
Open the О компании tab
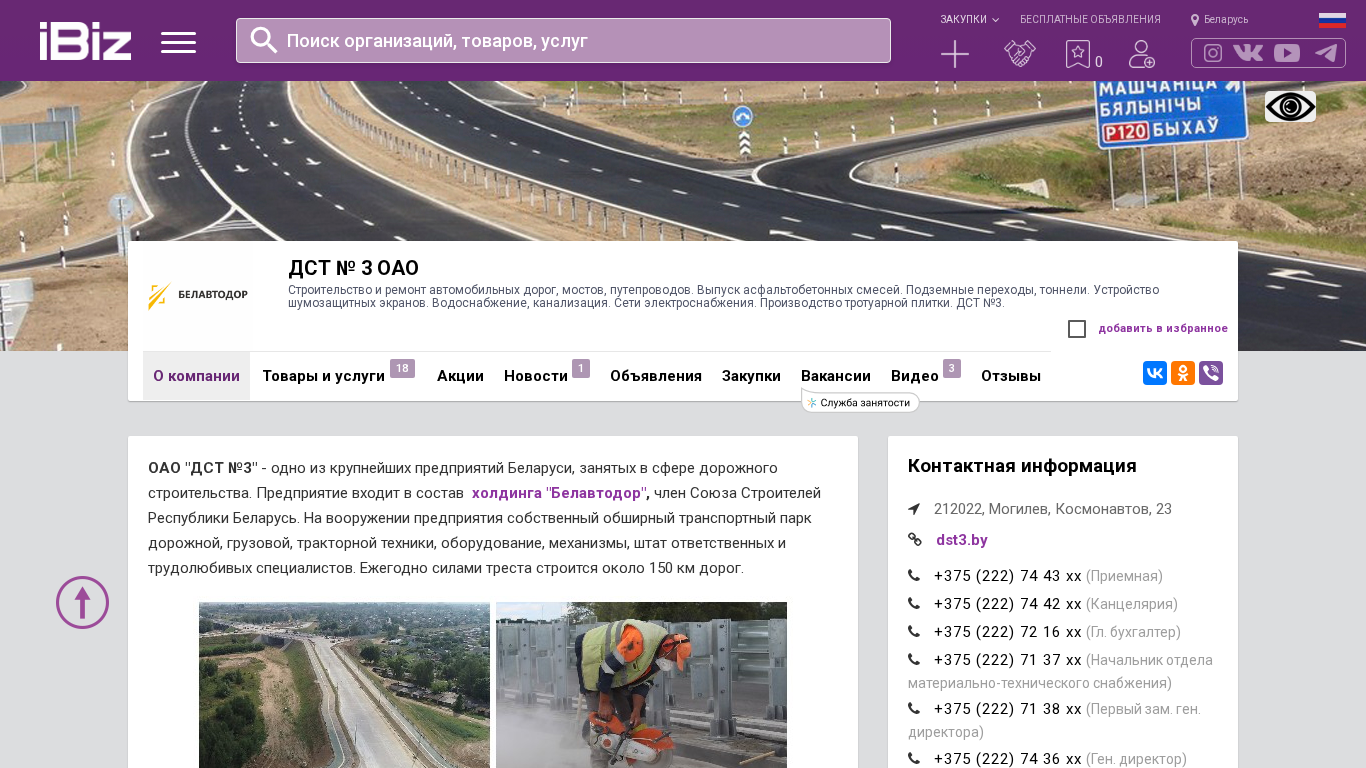click(x=196, y=376)
